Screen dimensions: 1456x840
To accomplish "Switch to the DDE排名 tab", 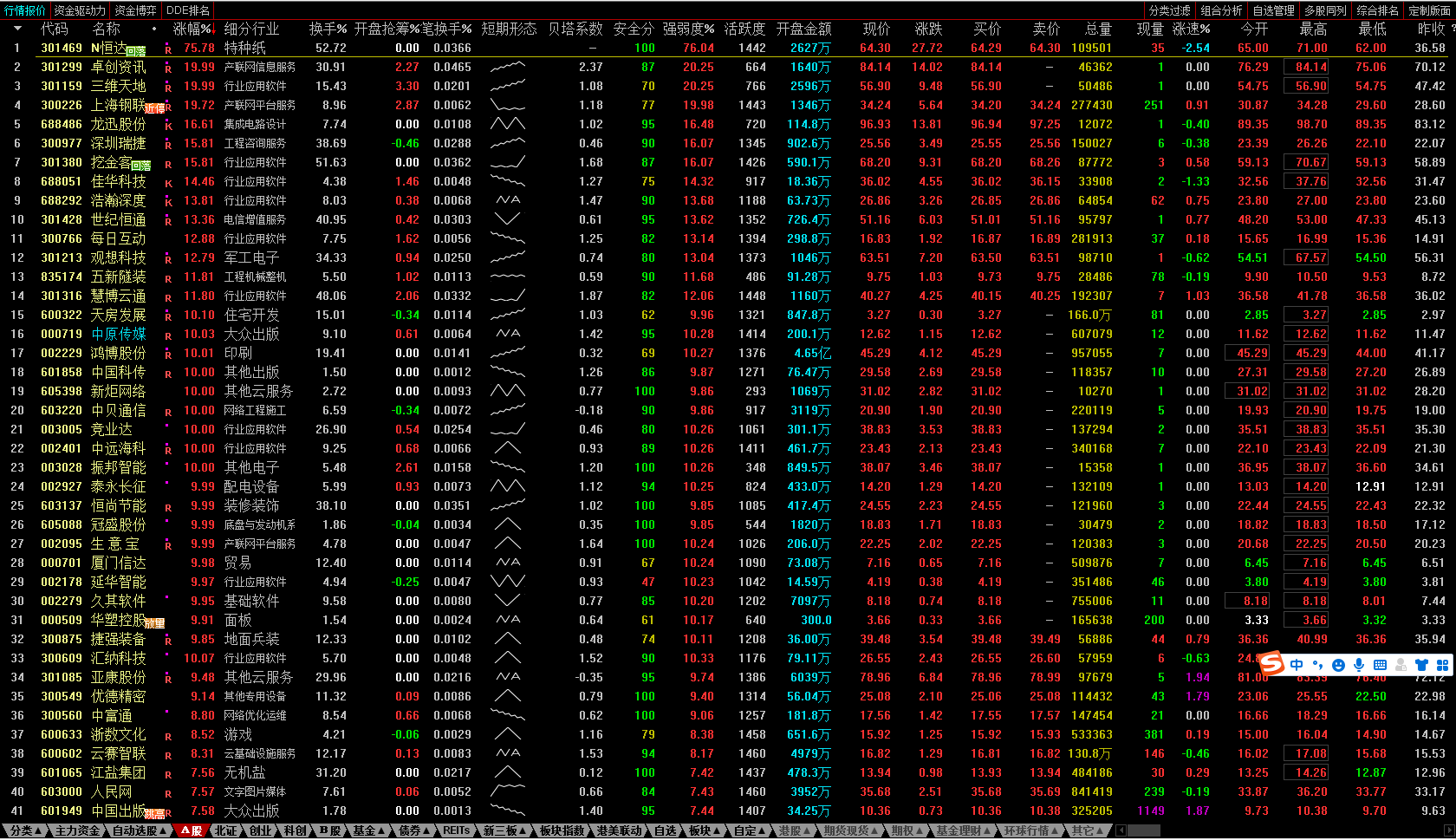I will tap(188, 10).
